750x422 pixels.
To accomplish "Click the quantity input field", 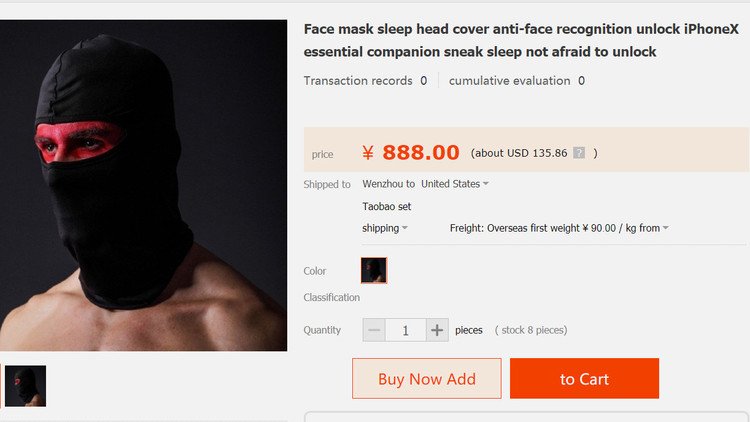I will point(405,330).
